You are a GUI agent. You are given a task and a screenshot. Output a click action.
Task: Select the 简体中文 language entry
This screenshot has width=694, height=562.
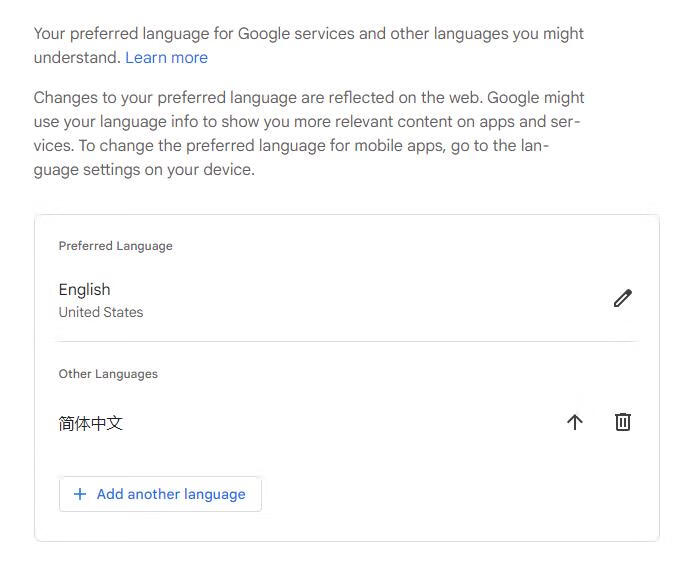click(91, 423)
